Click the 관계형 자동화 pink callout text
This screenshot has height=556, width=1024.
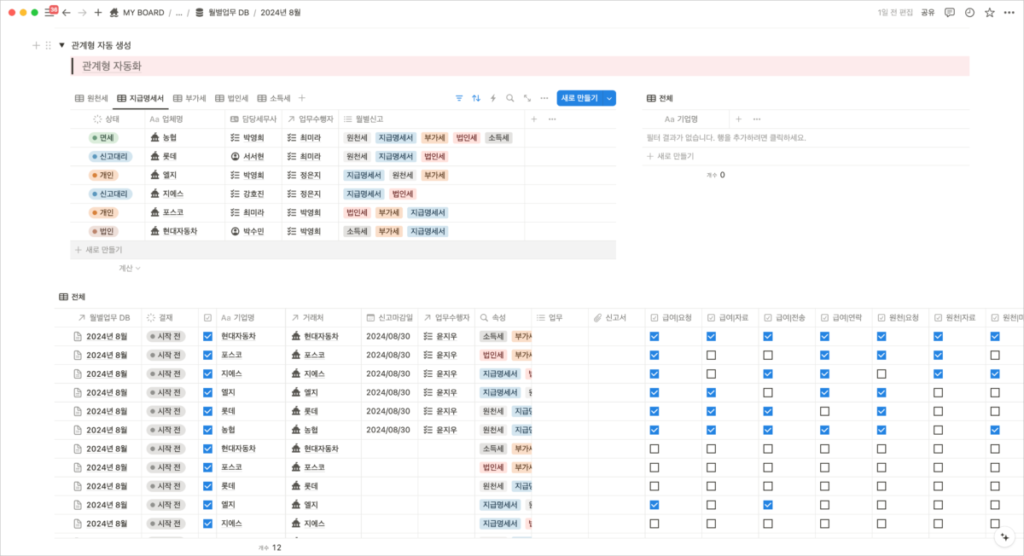coord(112,66)
